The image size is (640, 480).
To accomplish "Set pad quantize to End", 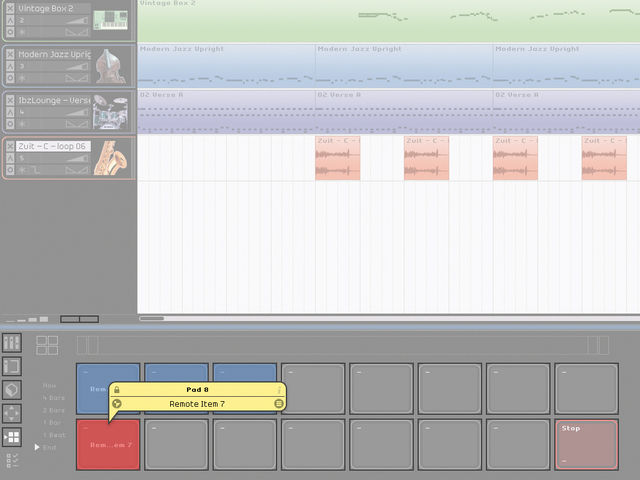I will 49,447.
